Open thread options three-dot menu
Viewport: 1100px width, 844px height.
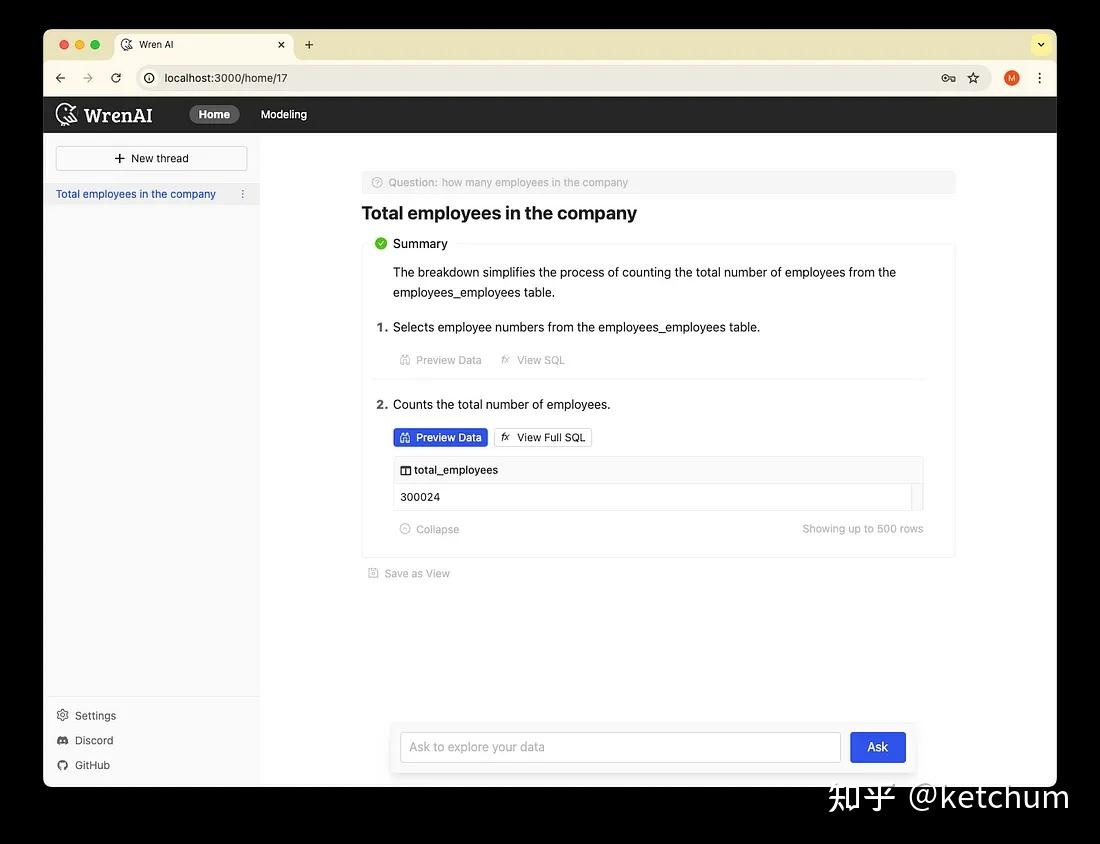pos(242,194)
